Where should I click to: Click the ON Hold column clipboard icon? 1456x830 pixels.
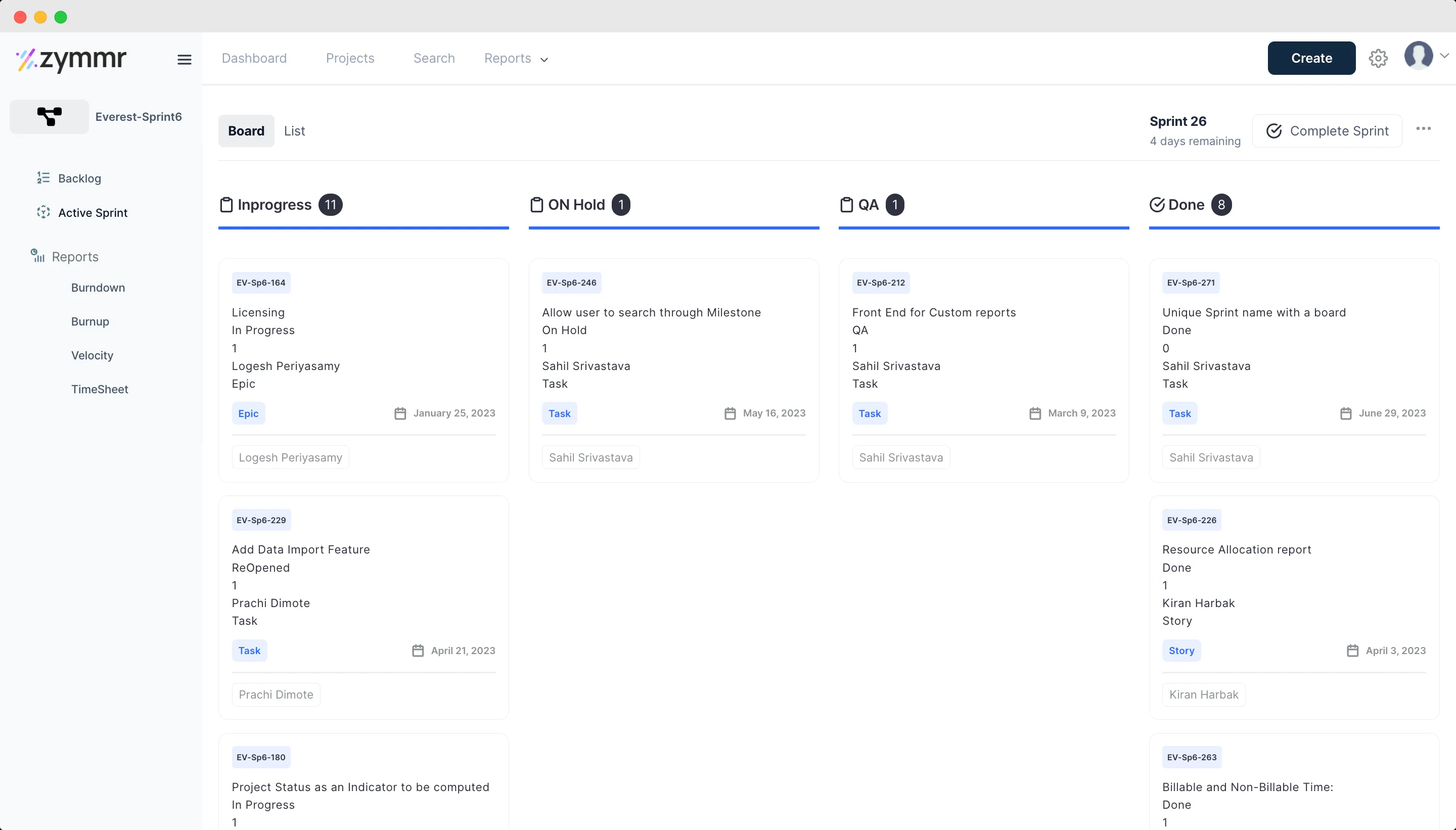[536, 205]
